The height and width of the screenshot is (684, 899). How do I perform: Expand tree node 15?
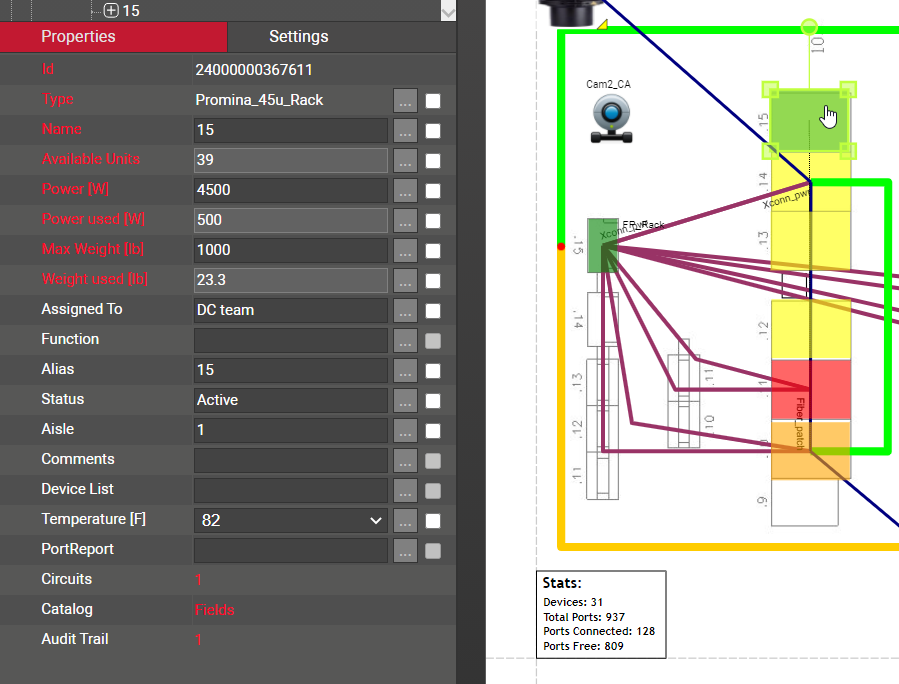coord(111,11)
